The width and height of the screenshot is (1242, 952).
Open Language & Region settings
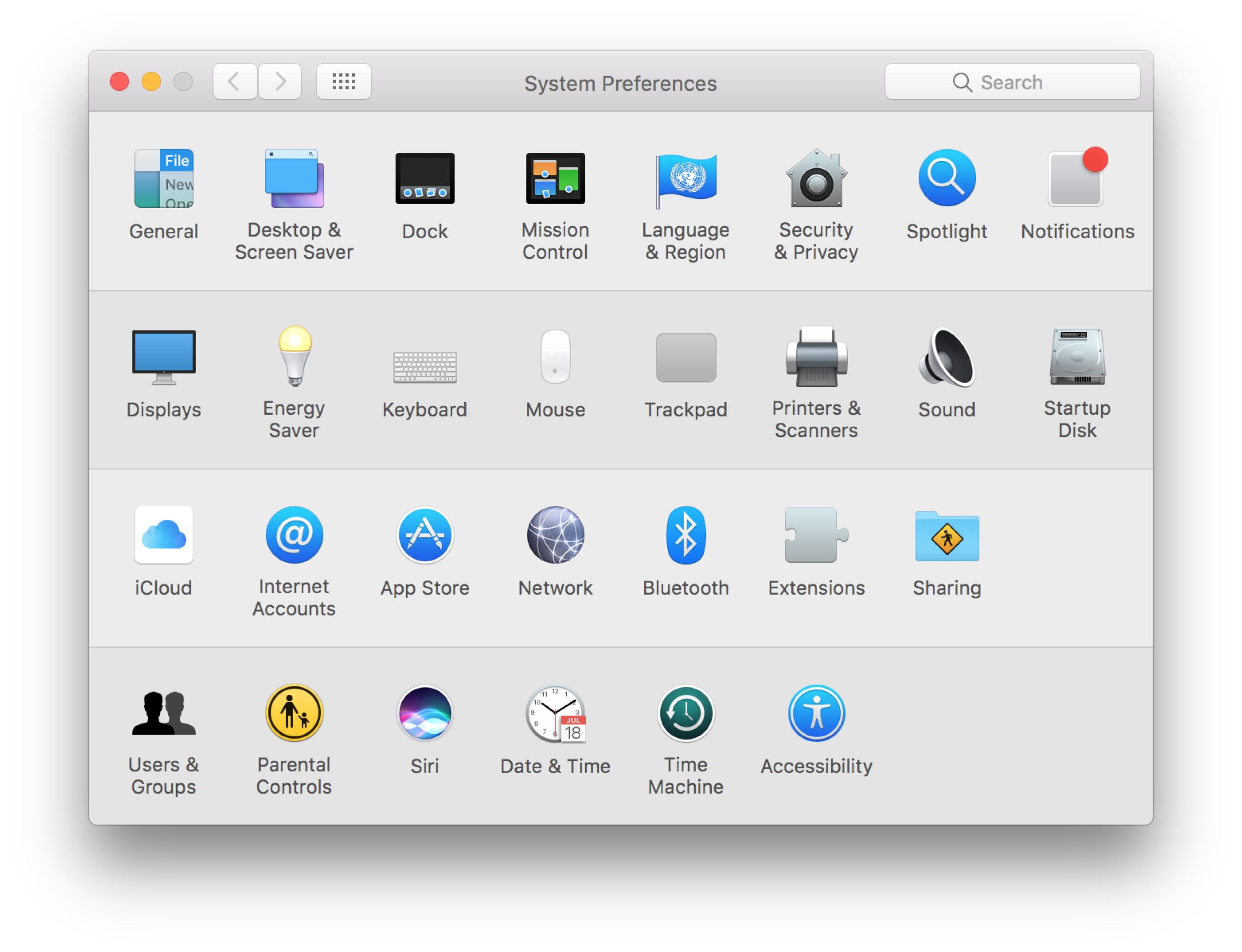(x=686, y=179)
